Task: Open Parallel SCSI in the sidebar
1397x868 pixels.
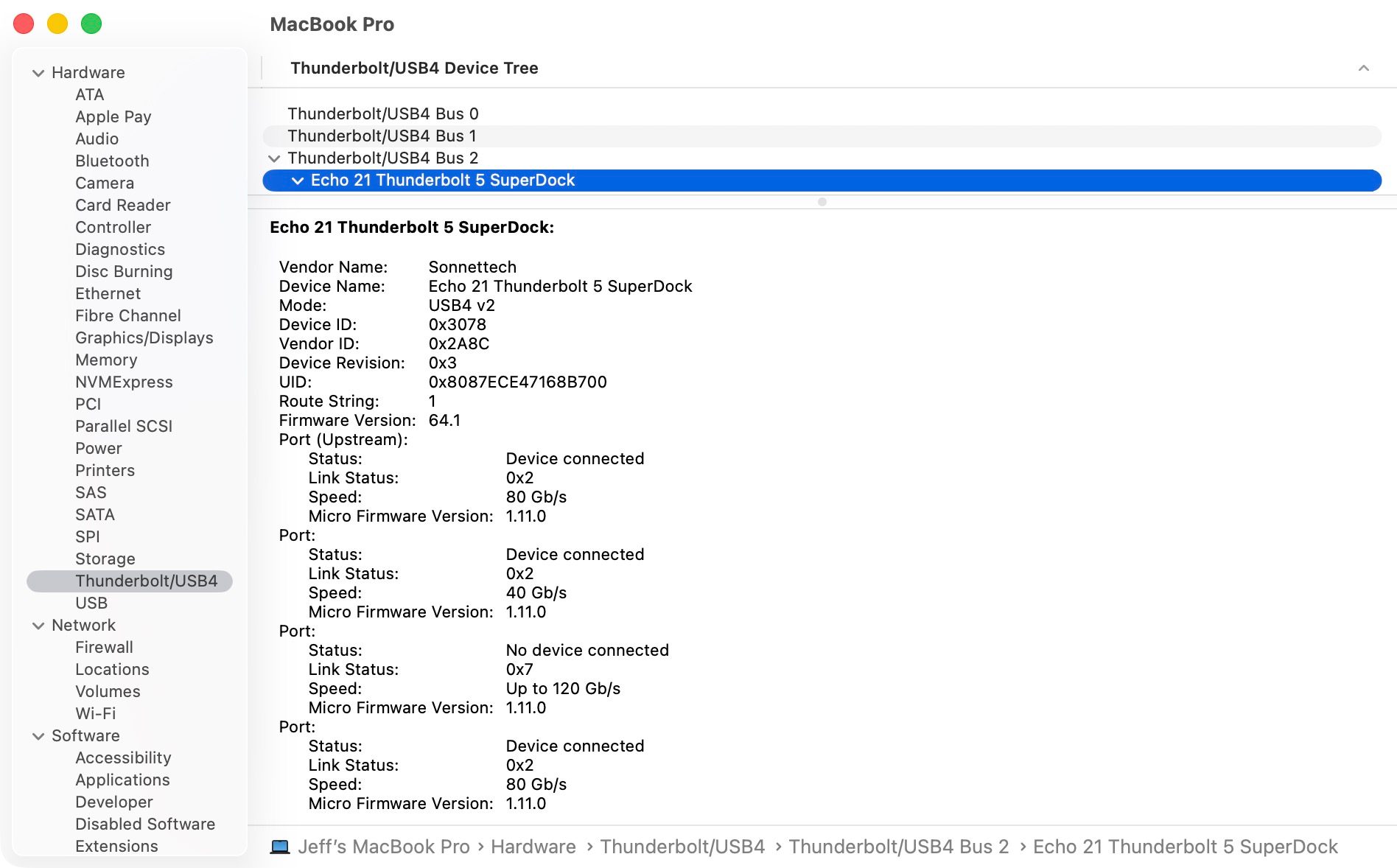Action: coord(124,426)
